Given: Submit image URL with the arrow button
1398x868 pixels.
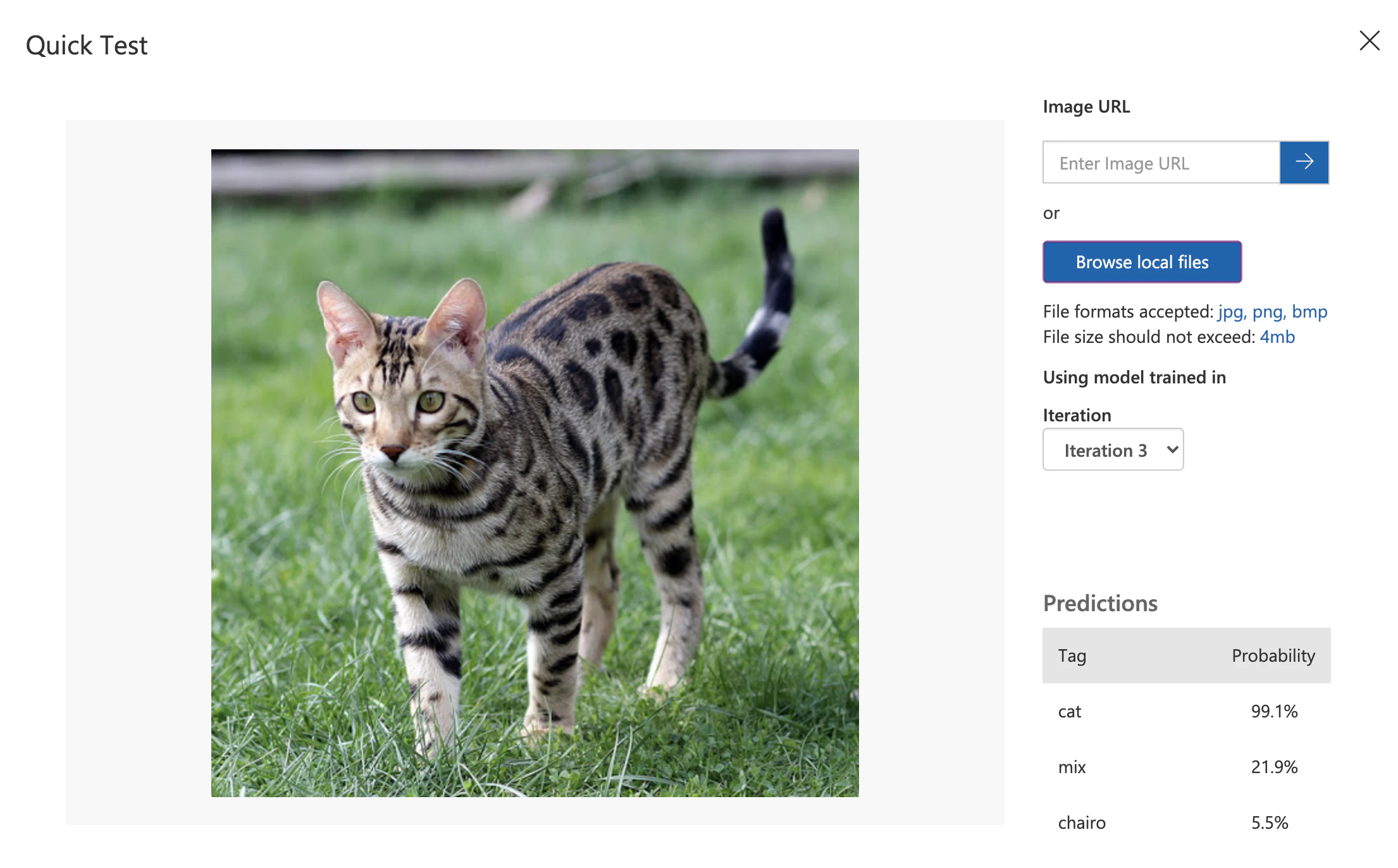Looking at the screenshot, I should pos(1304,163).
